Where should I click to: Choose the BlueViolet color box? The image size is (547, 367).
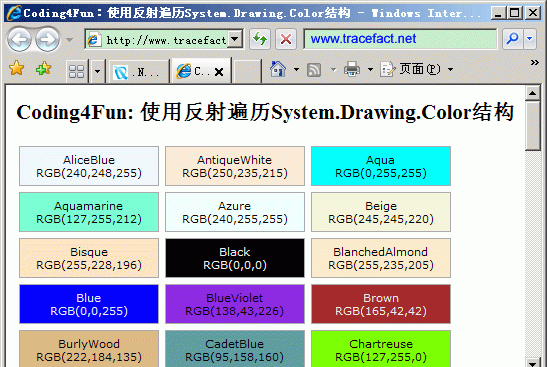(235, 304)
